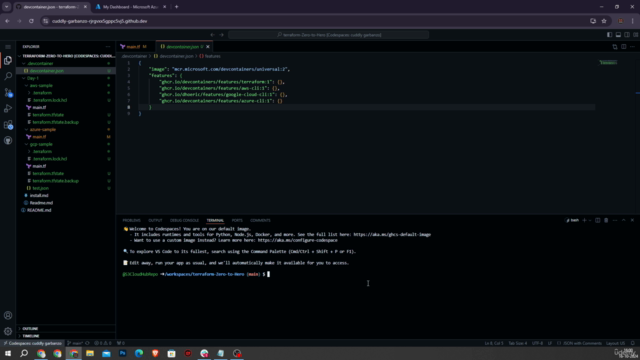The height and width of the screenshot is (360, 640).
Task: Open the Accounts menu icon
Action: pyautogui.click(x=8, y=316)
